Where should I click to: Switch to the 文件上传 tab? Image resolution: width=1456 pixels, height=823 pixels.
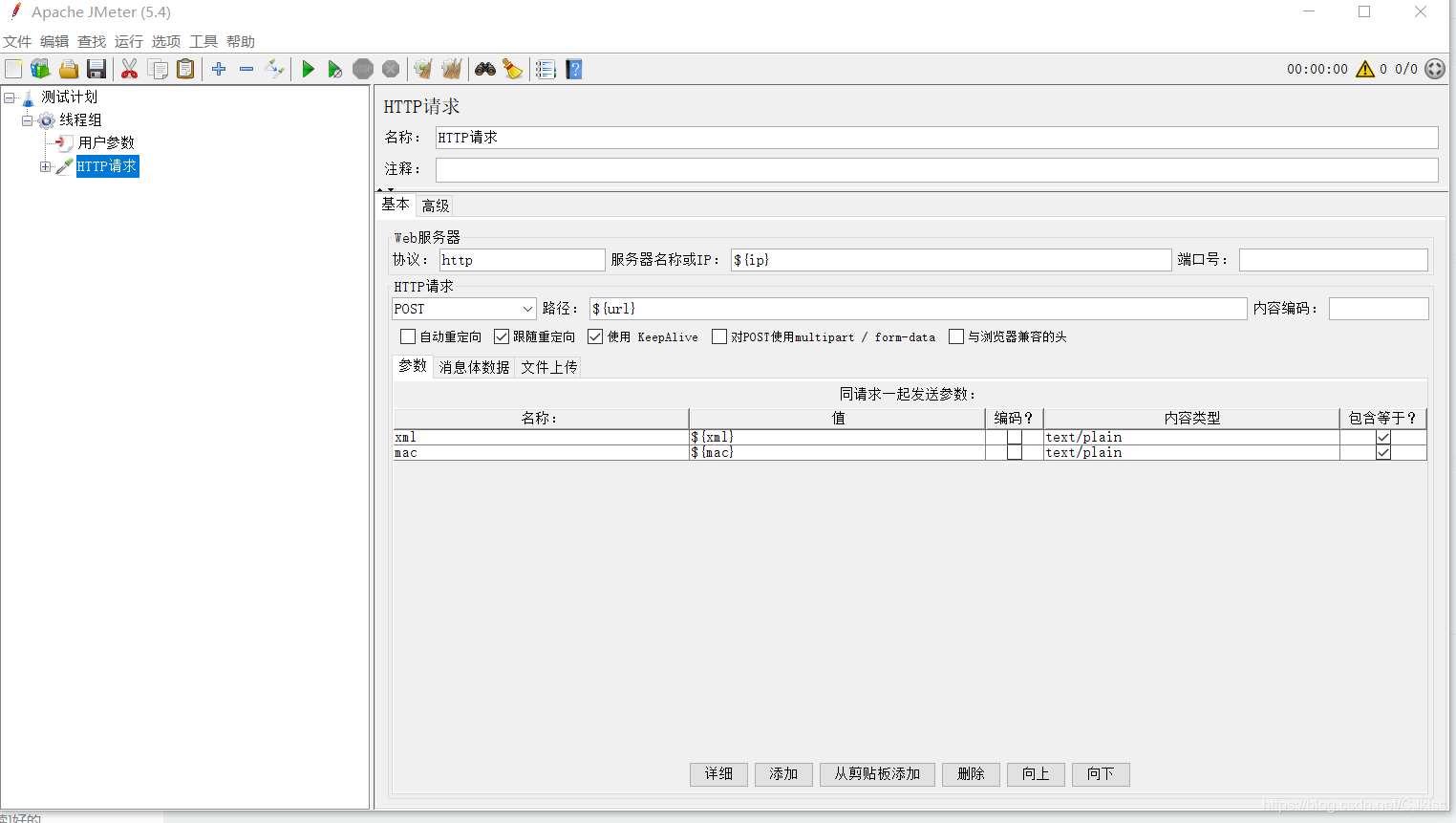pyautogui.click(x=549, y=367)
